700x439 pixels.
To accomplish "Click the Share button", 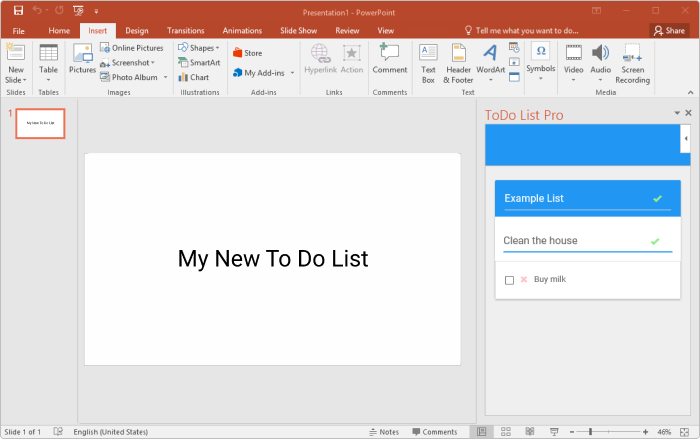I will coord(669,31).
